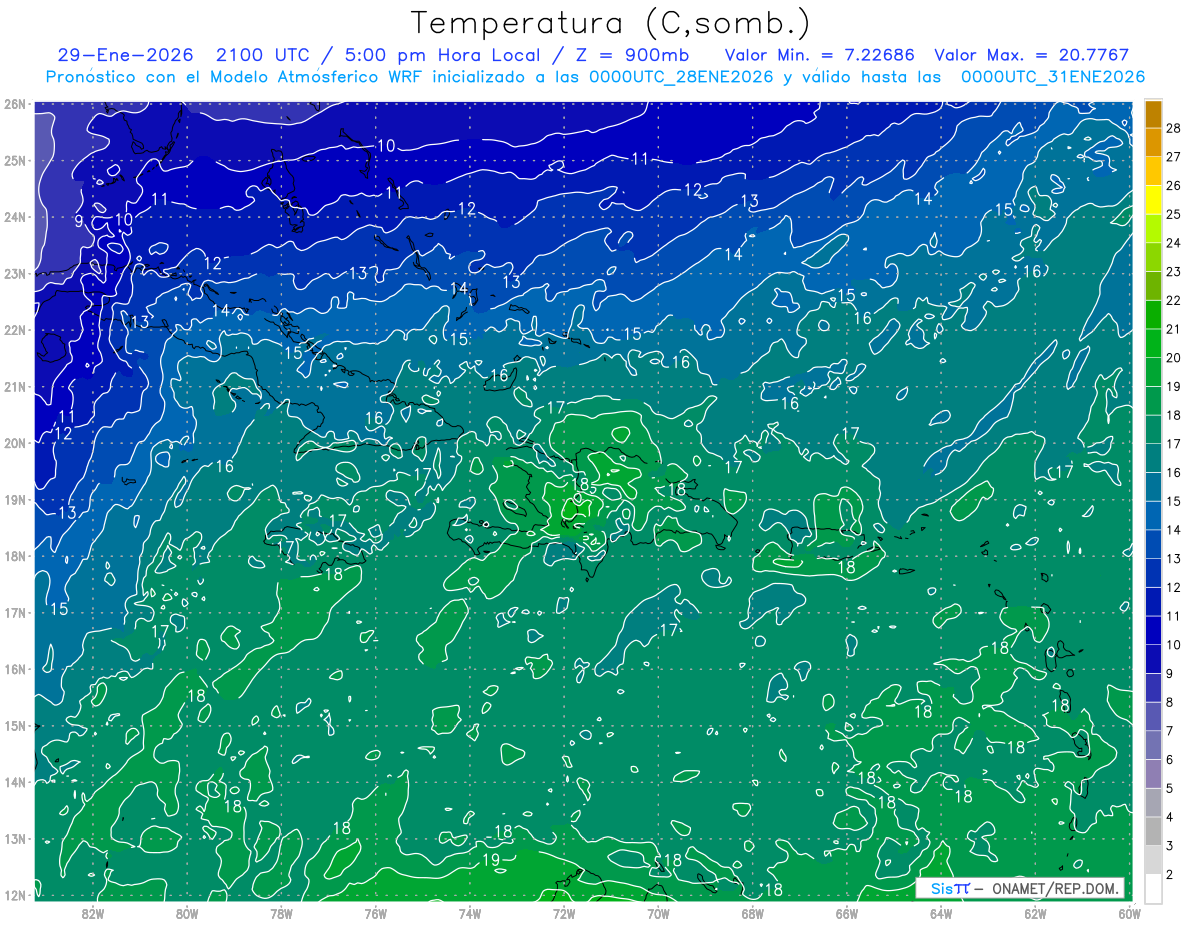Click latitude axis label "12N"
1200x927 pixels.
[x=15, y=895]
